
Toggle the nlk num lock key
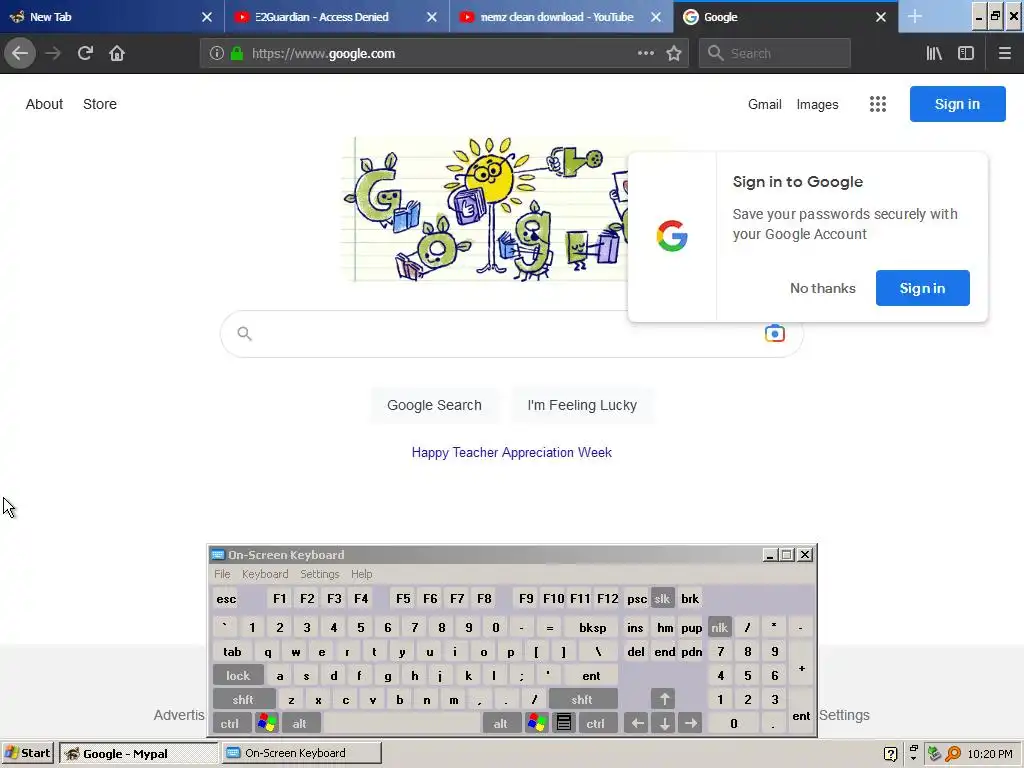click(719, 628)
